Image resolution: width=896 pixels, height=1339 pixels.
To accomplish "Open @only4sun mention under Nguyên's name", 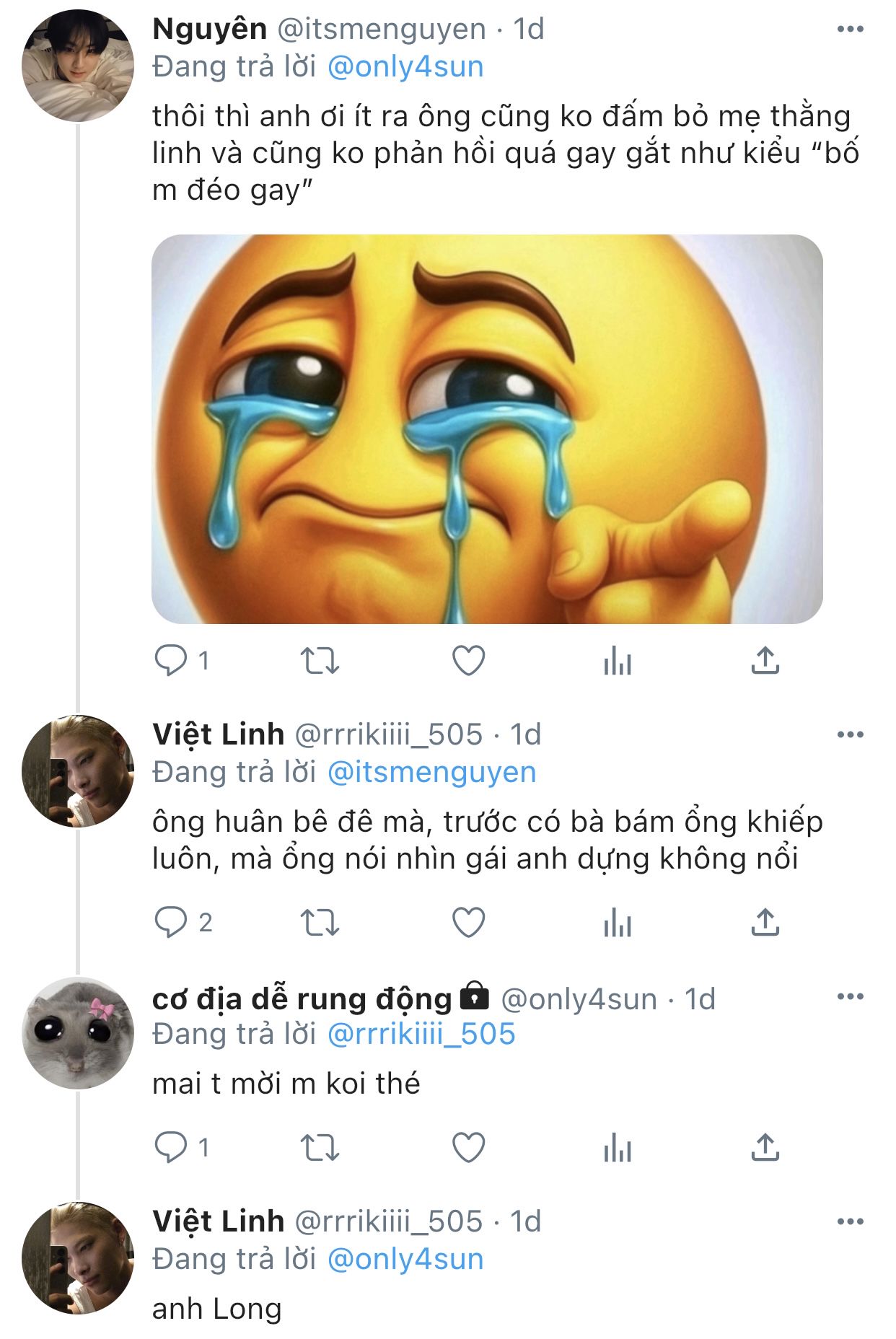I will point(405,67).
